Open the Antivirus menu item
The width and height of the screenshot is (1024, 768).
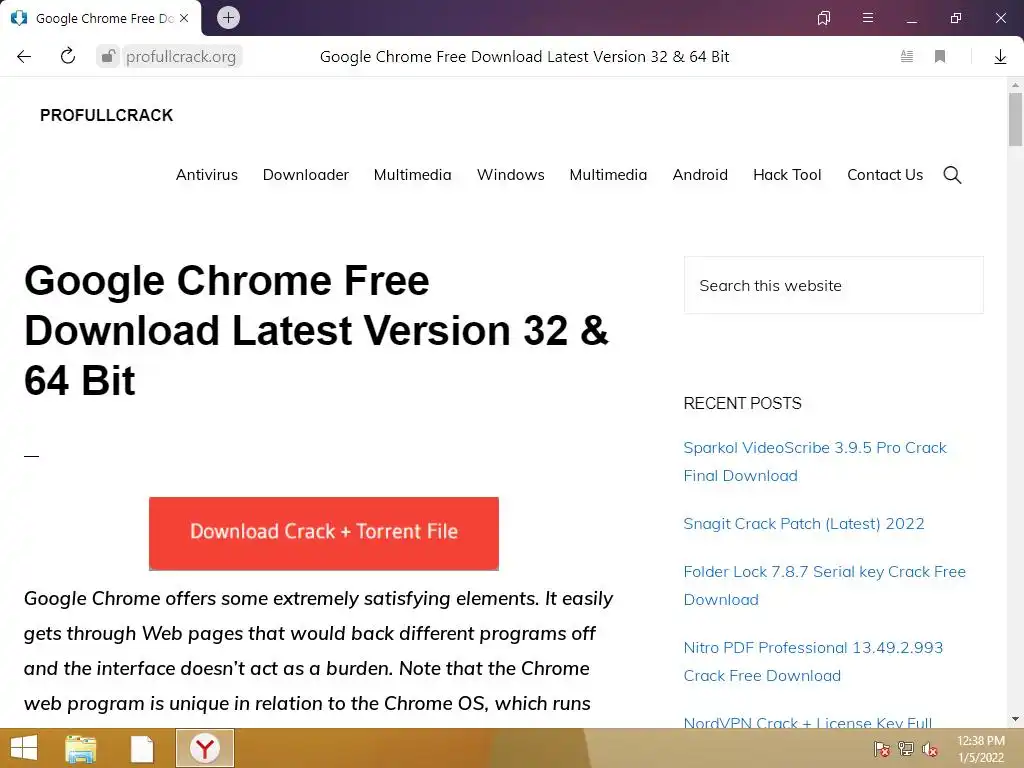(x=207, y=175)
